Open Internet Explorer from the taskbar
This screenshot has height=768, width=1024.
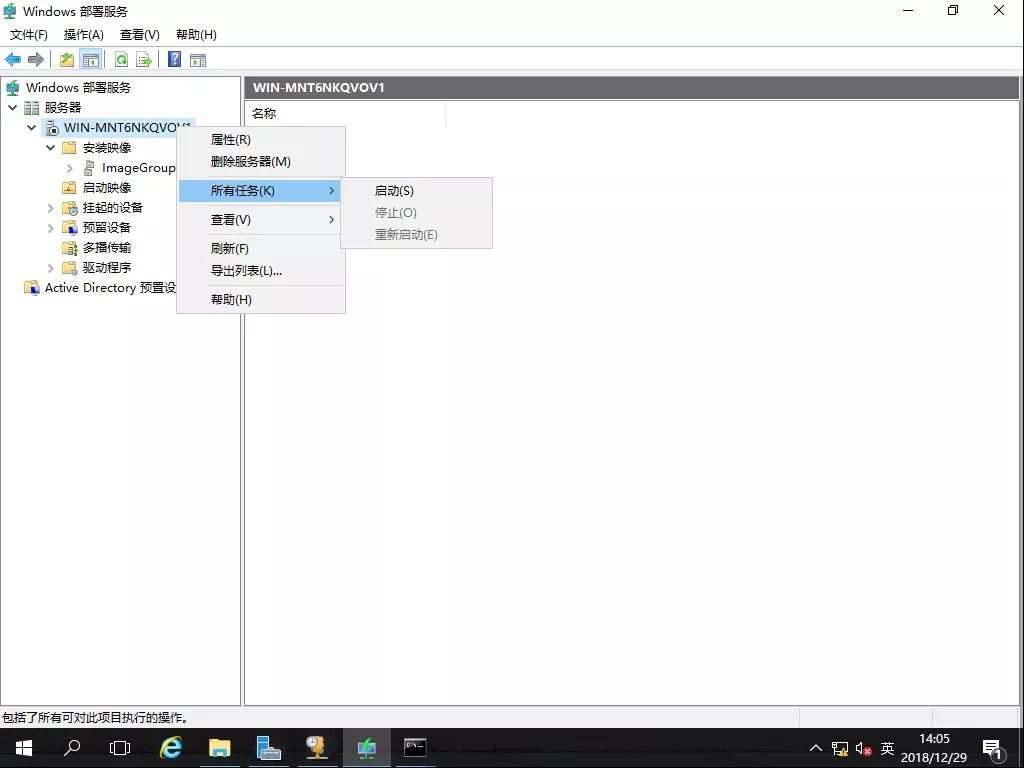(x=171, y=747)
